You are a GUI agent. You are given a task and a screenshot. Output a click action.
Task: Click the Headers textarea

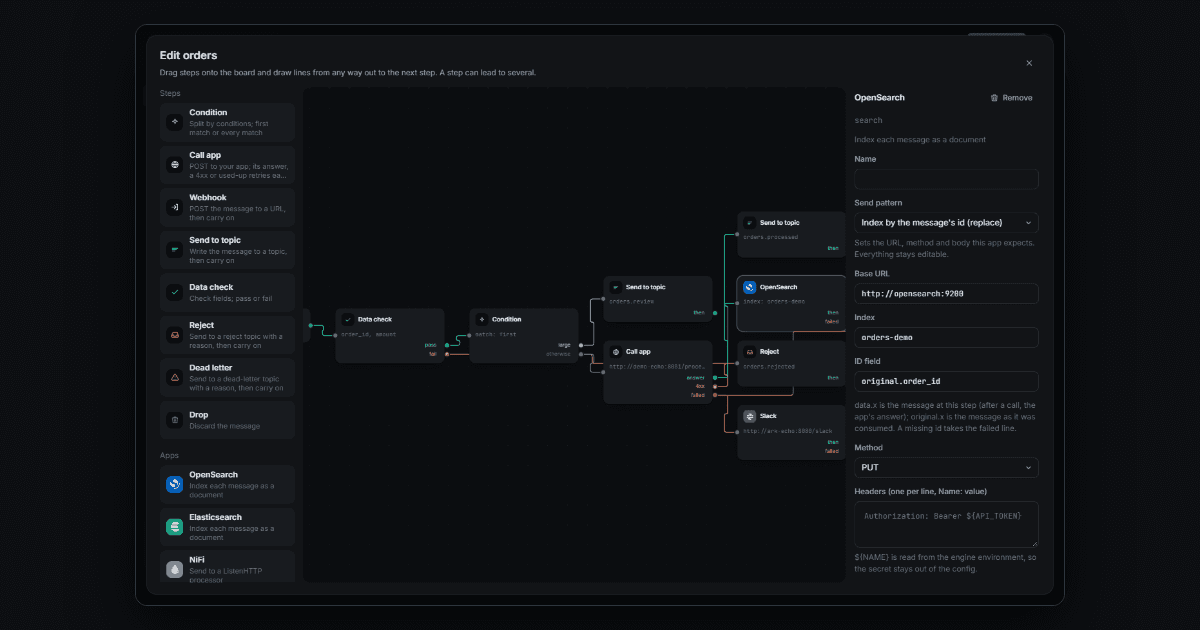pyautogui.click(x=946, y=524)
